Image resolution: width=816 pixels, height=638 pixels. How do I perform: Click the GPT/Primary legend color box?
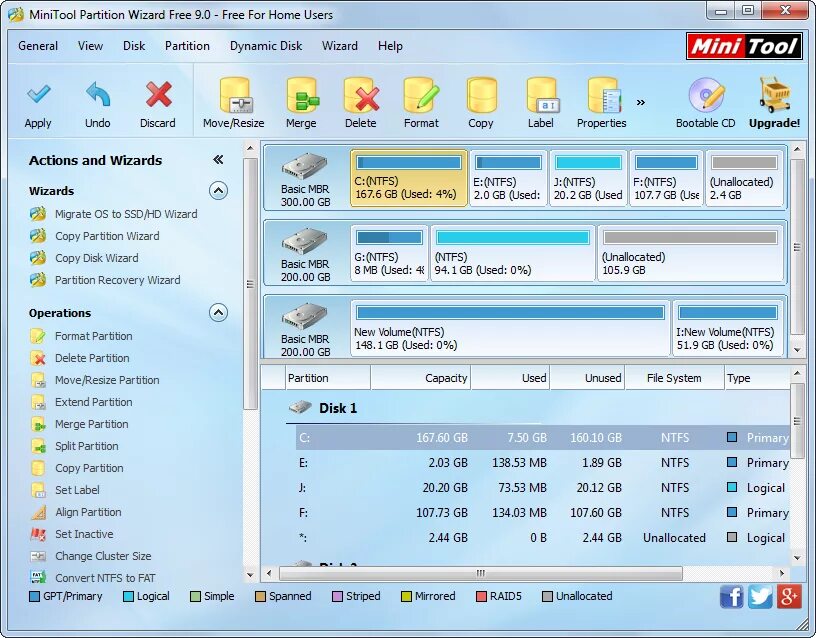(x=34, y=596)
